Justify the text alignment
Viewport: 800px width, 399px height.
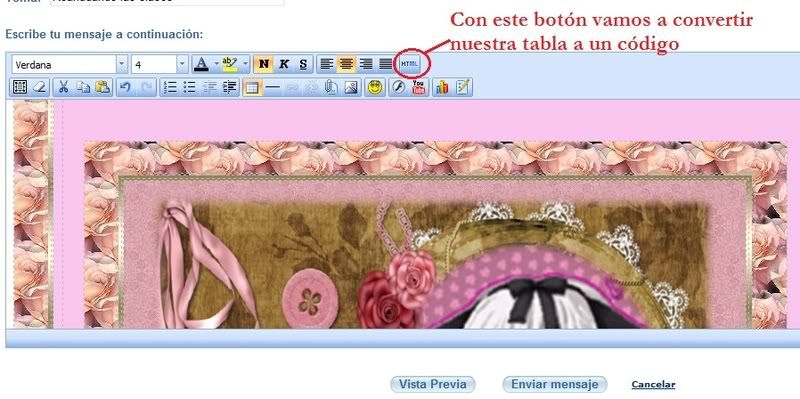pyautogui.click(x=386, y=64)
